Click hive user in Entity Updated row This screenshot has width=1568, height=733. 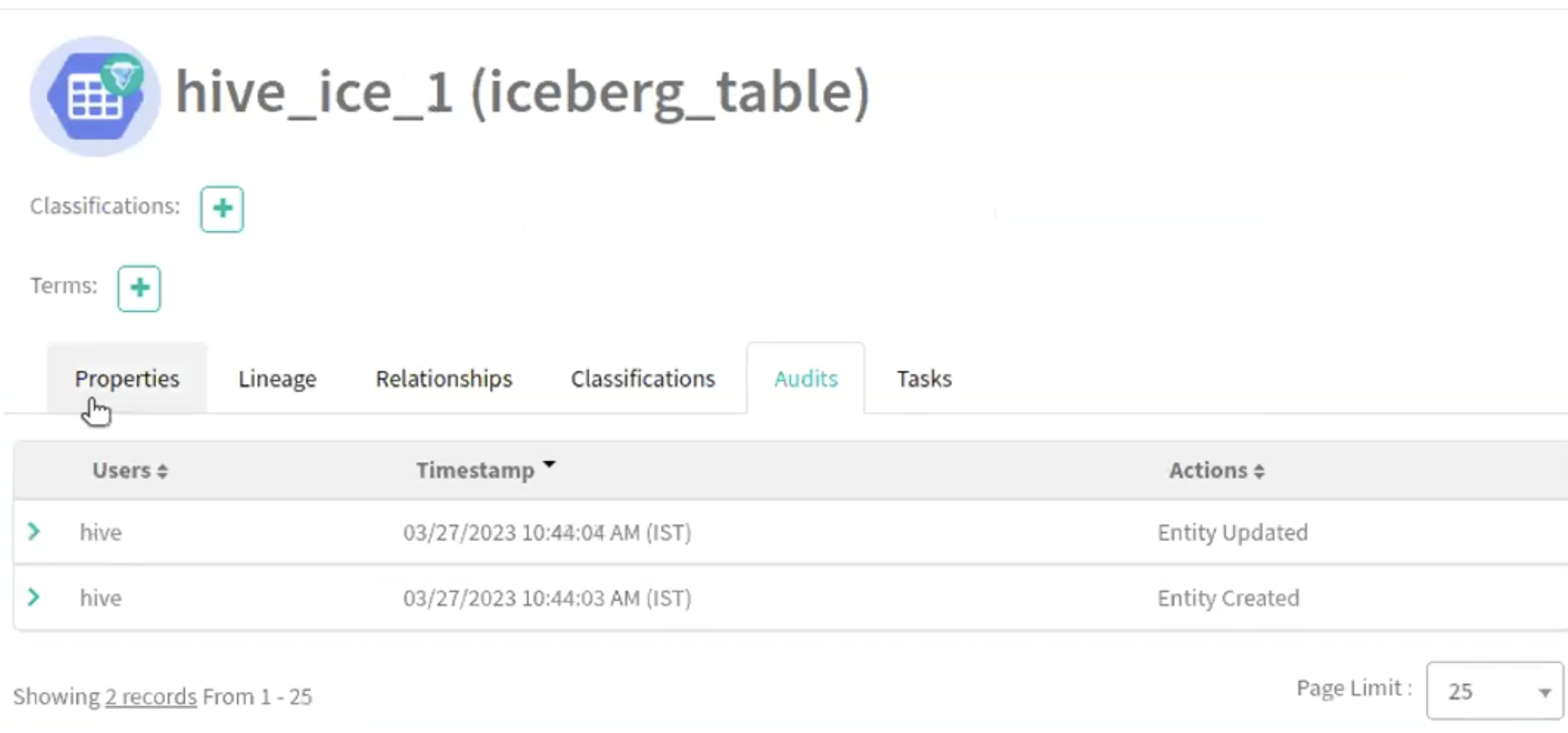coord(101,532)
